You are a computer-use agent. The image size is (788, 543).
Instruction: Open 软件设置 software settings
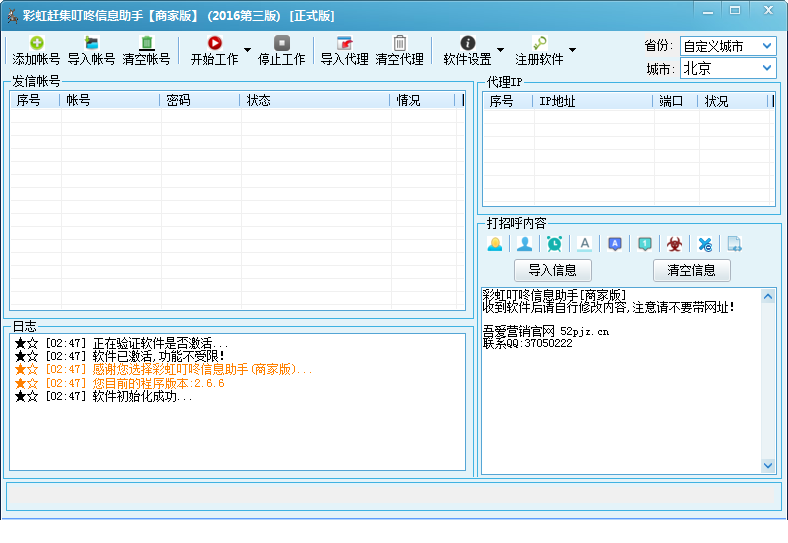467,51
